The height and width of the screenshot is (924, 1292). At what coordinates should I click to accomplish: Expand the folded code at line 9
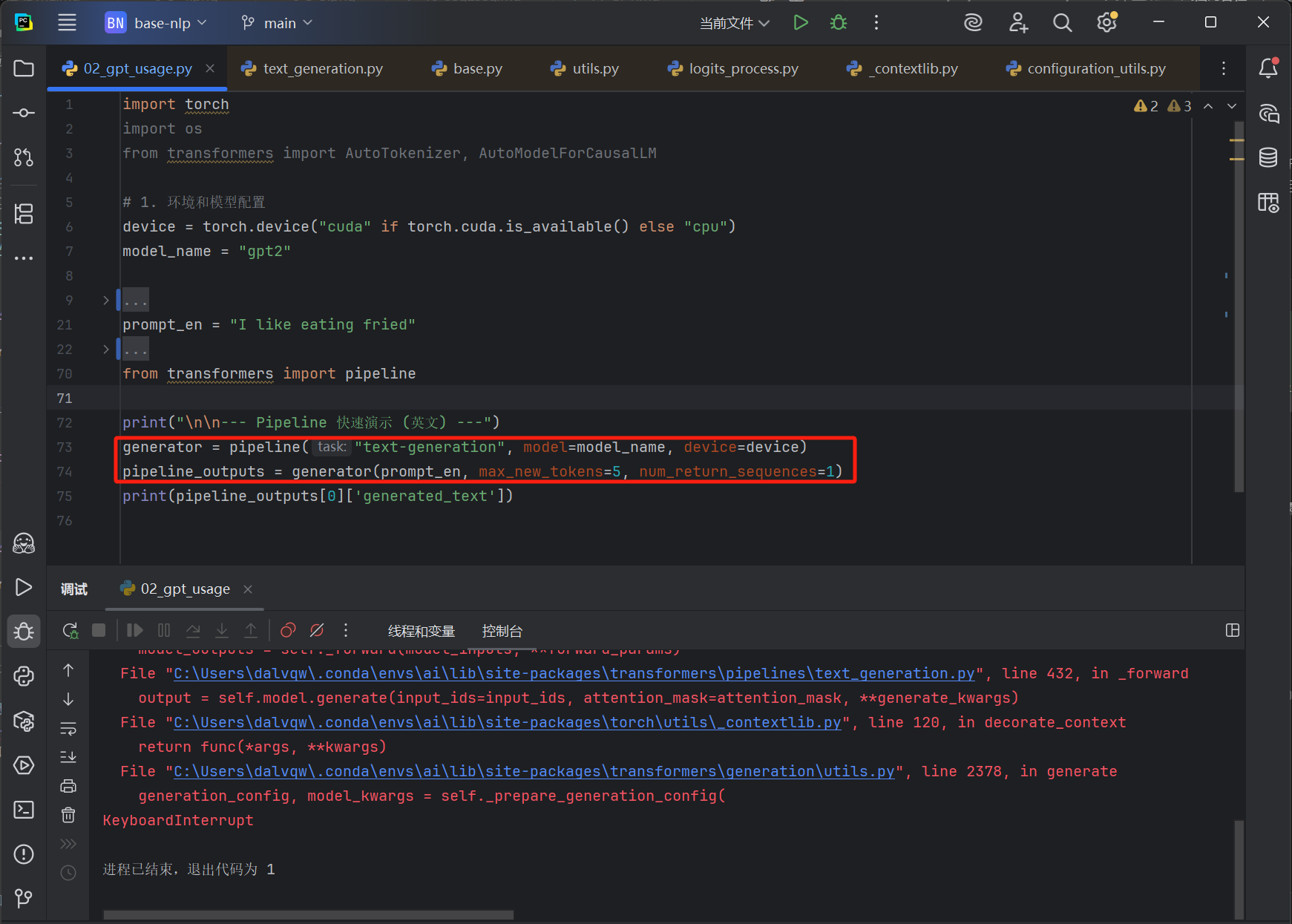[x=106, y=301]
